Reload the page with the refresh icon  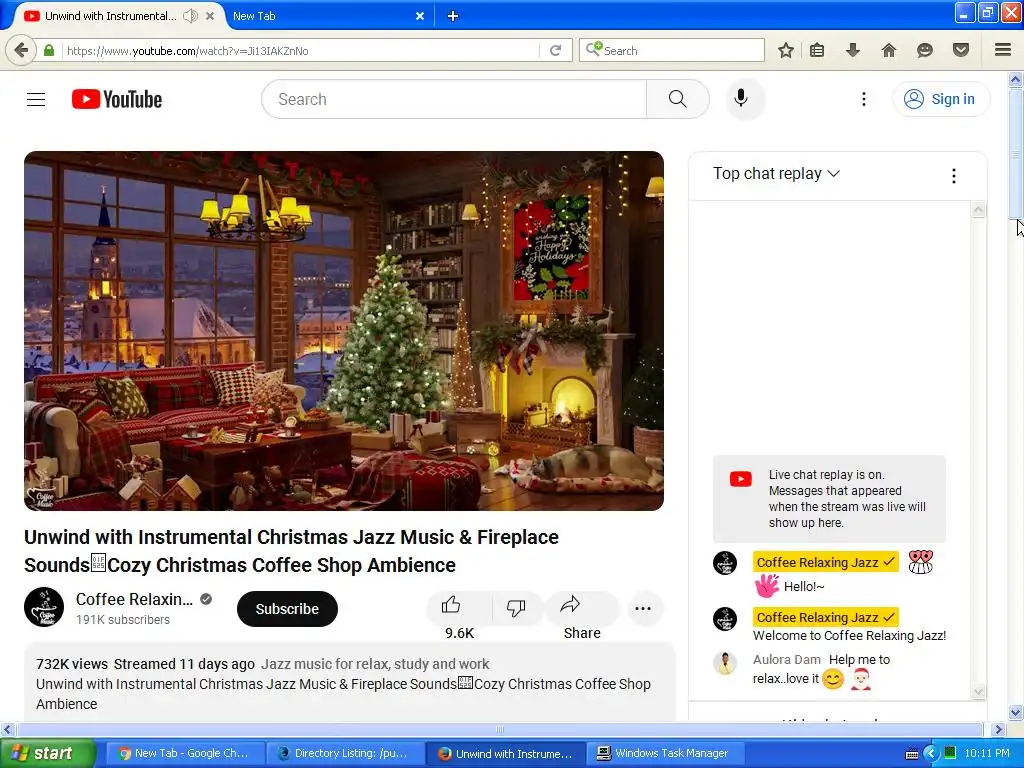[555, 50]
